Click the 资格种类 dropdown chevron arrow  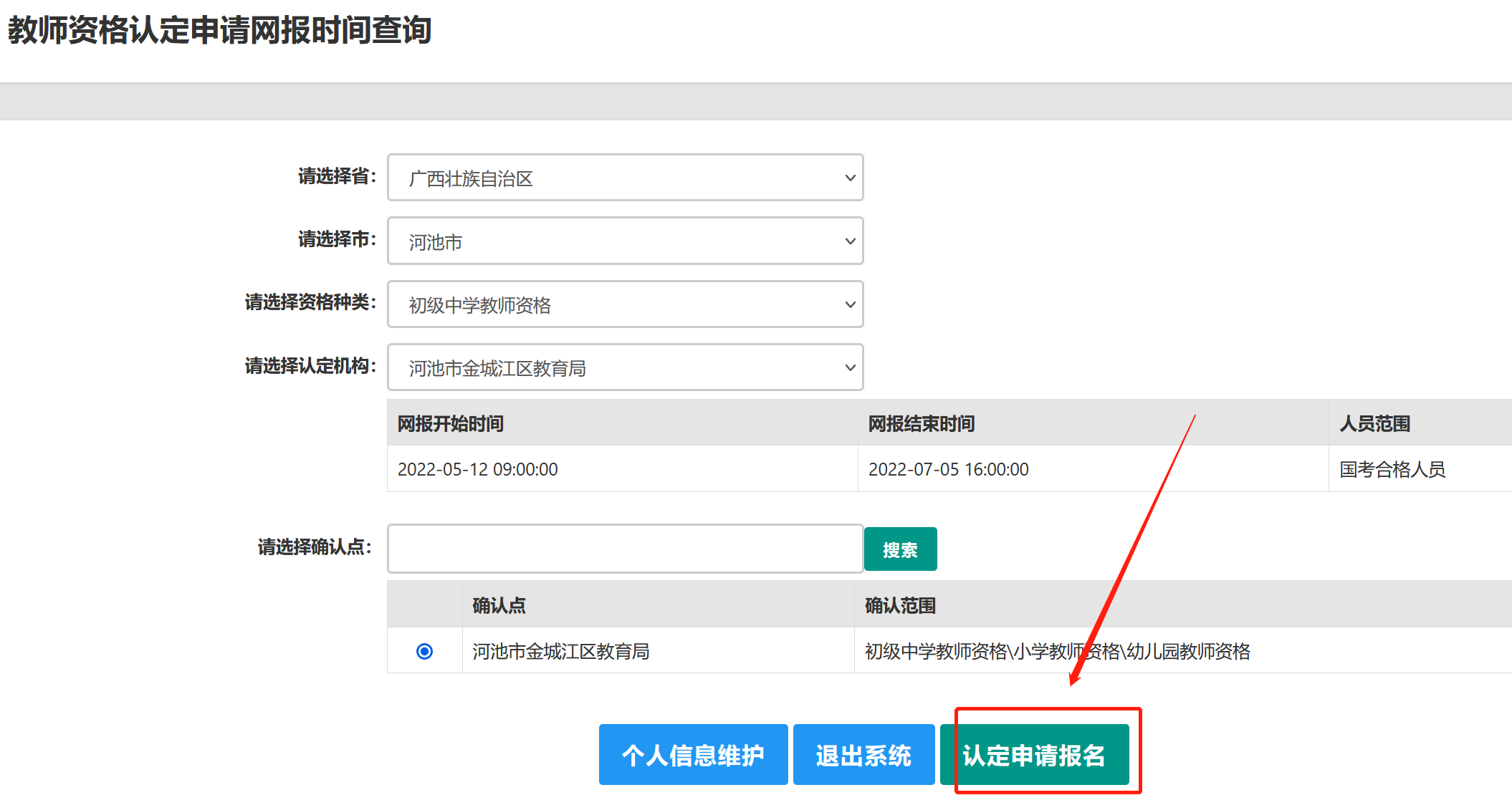point(850,304)
